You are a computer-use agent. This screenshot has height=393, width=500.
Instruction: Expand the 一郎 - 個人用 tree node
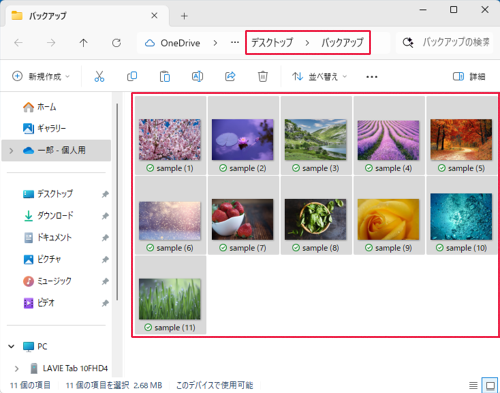(x=11, y=151)
